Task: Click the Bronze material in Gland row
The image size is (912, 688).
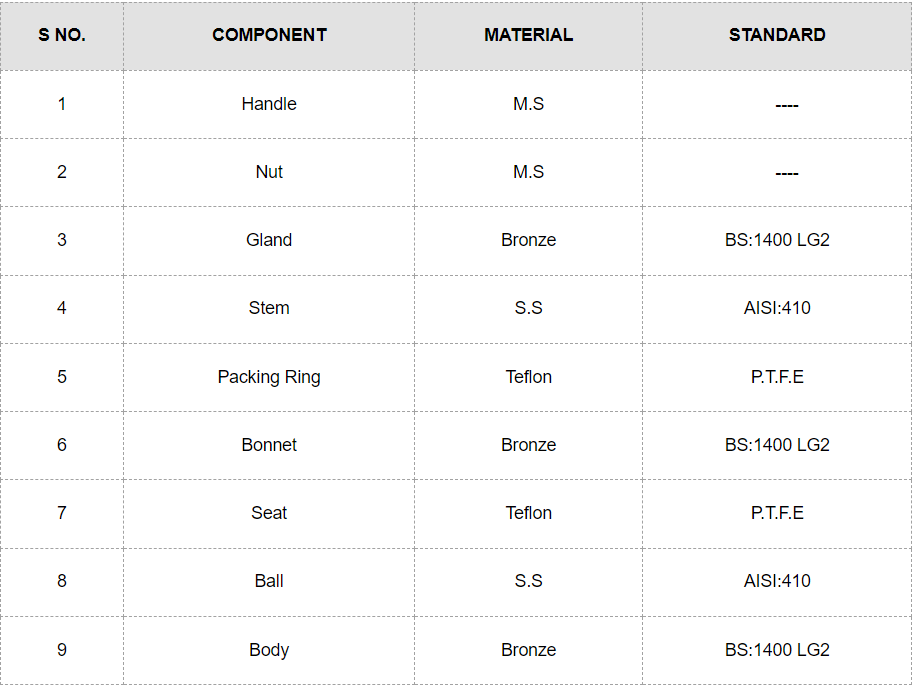Action: tap(528, 240)
